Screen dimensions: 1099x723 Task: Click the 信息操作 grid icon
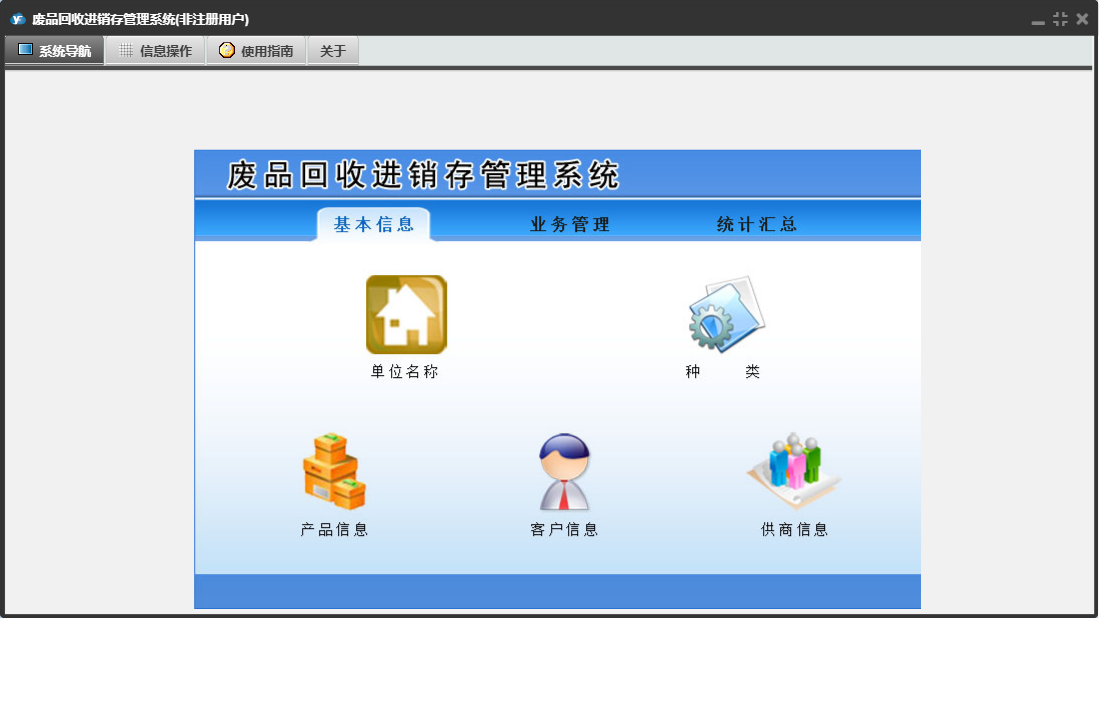coord(125,50)
